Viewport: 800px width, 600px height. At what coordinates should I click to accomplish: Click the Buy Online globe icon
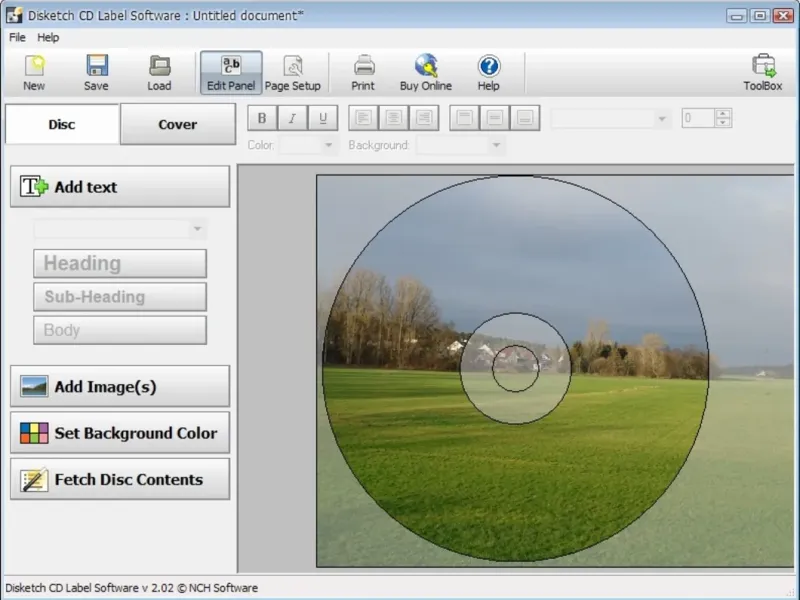(426, 72)
